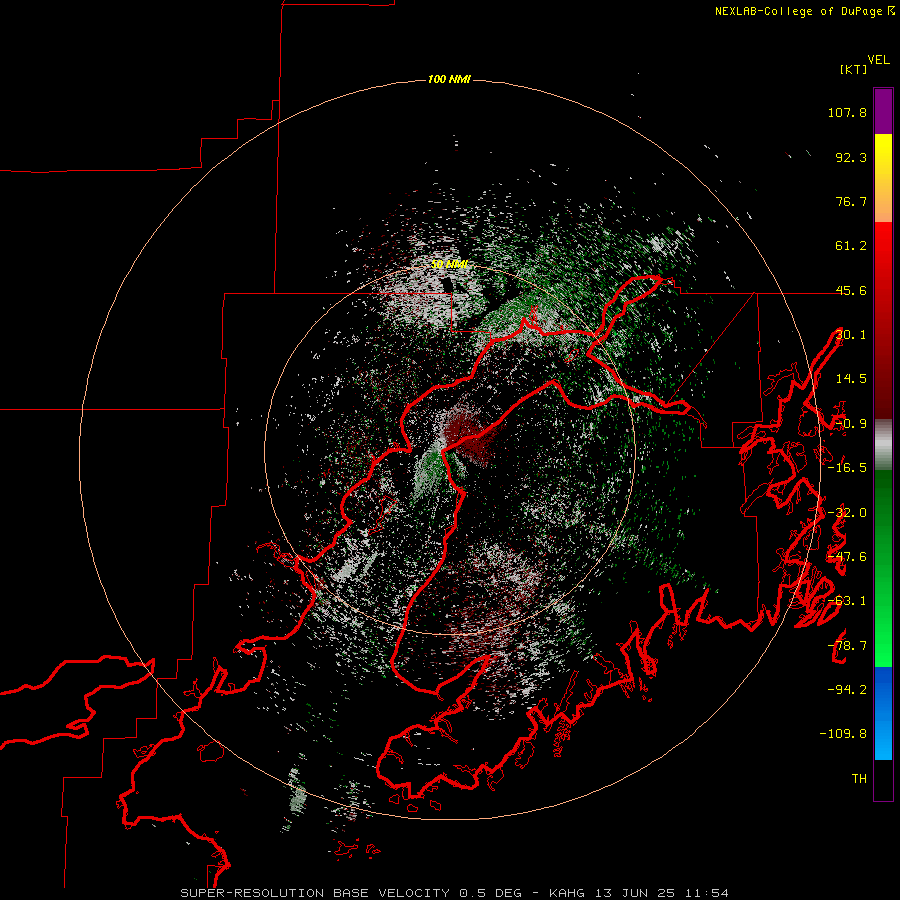Click the -32.0 legend value

coord(847,513)
